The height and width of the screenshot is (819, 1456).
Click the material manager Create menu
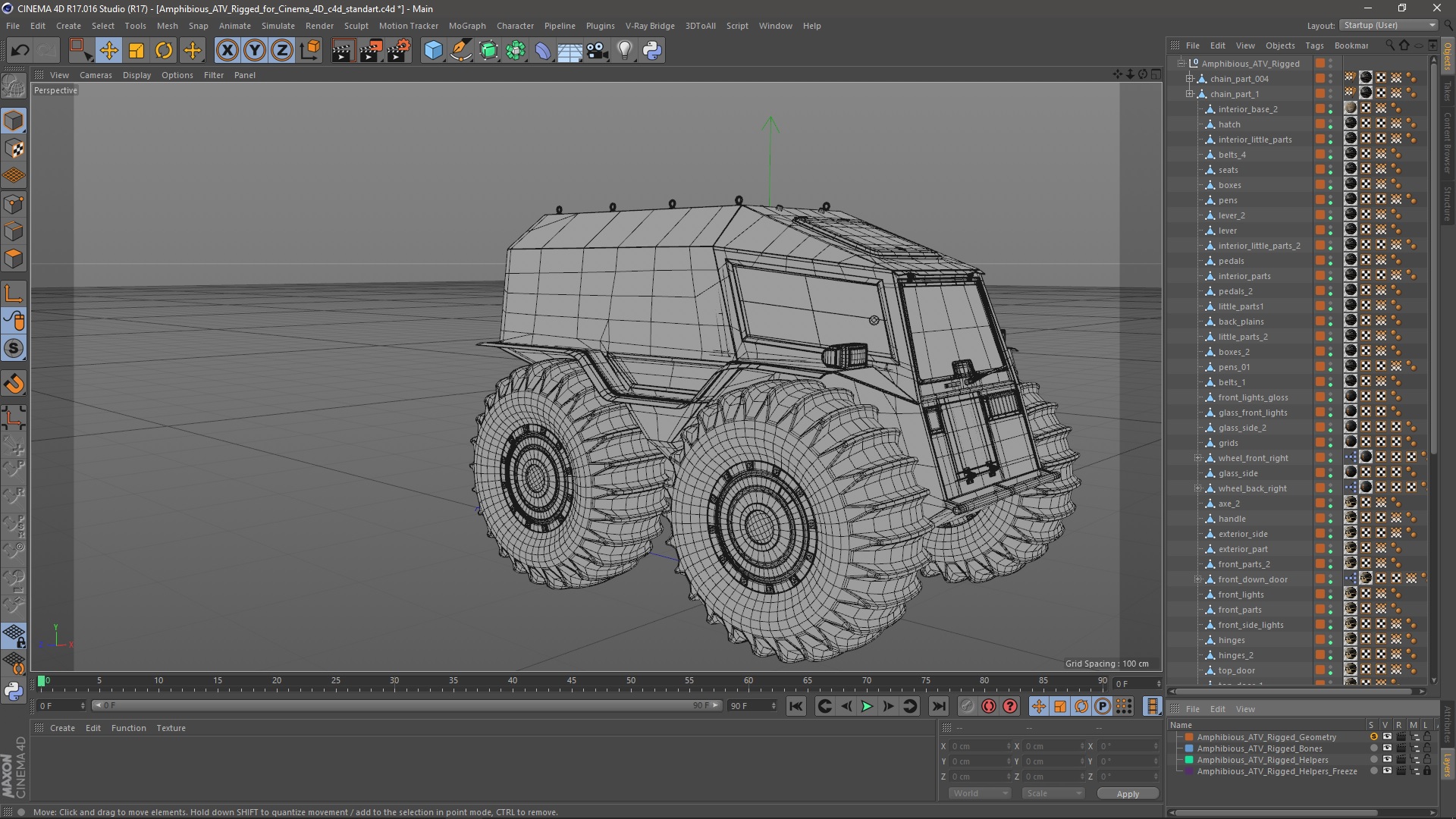click(62, 728)
